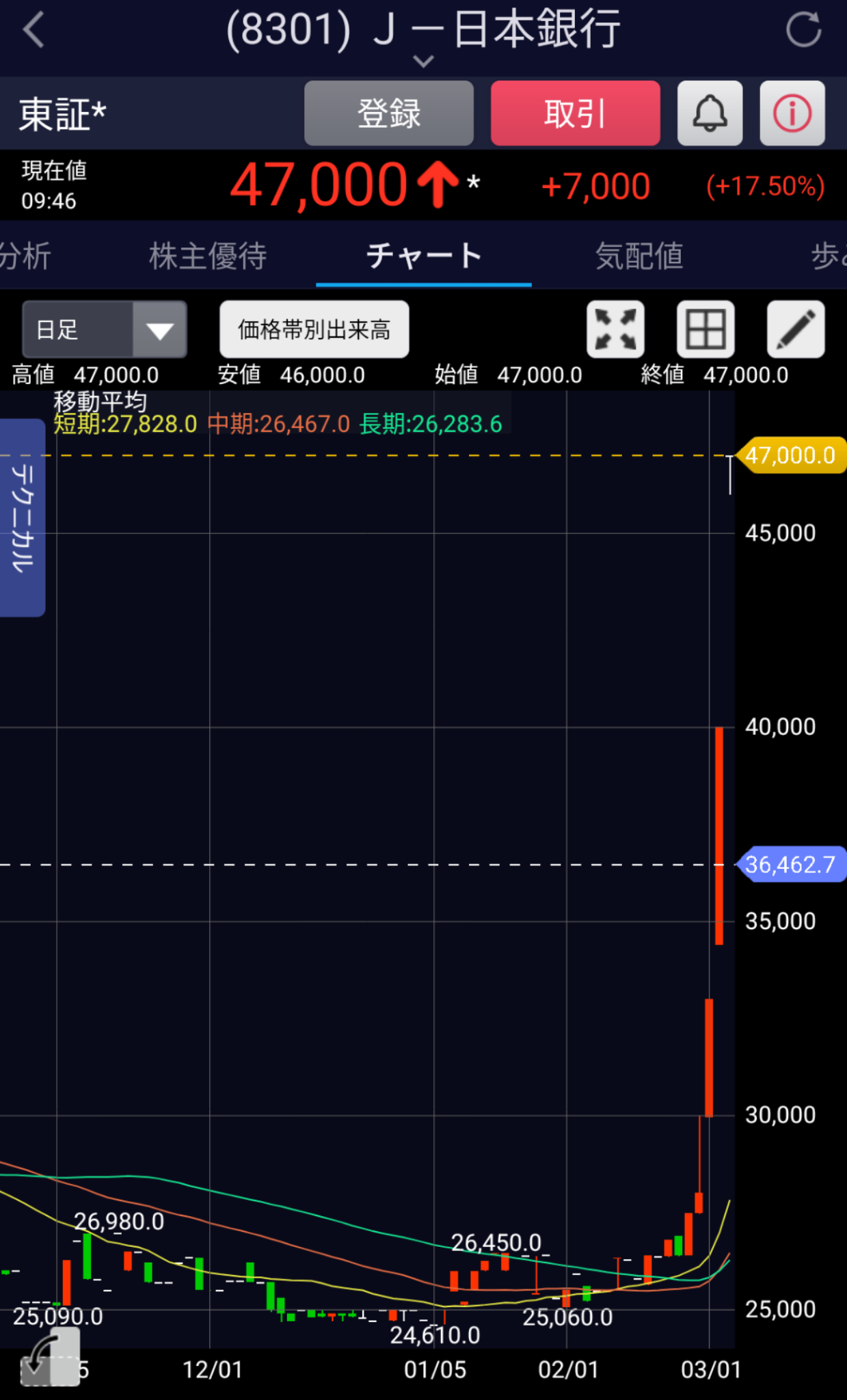Open the chart grid layout option
Viewport: 847px width, 1400px height.
[x=705, y=329]
